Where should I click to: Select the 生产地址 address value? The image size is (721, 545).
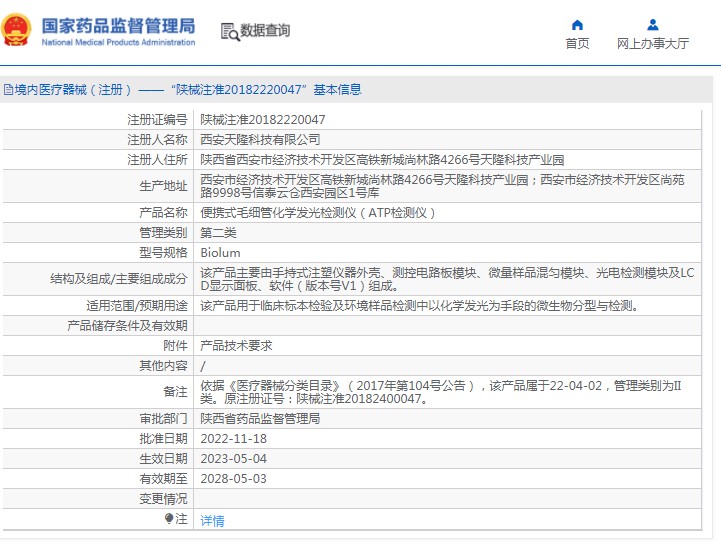pyautogui.click(x=442, y=186)
